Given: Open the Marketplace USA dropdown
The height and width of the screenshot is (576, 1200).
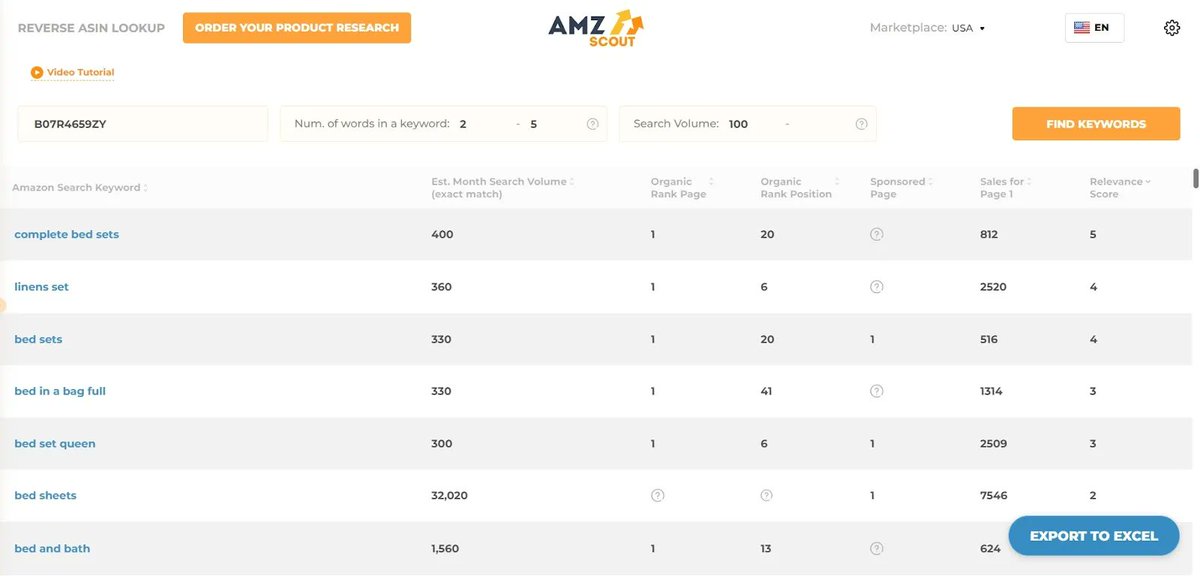Looking at the screenshot, I should [968, 28].
